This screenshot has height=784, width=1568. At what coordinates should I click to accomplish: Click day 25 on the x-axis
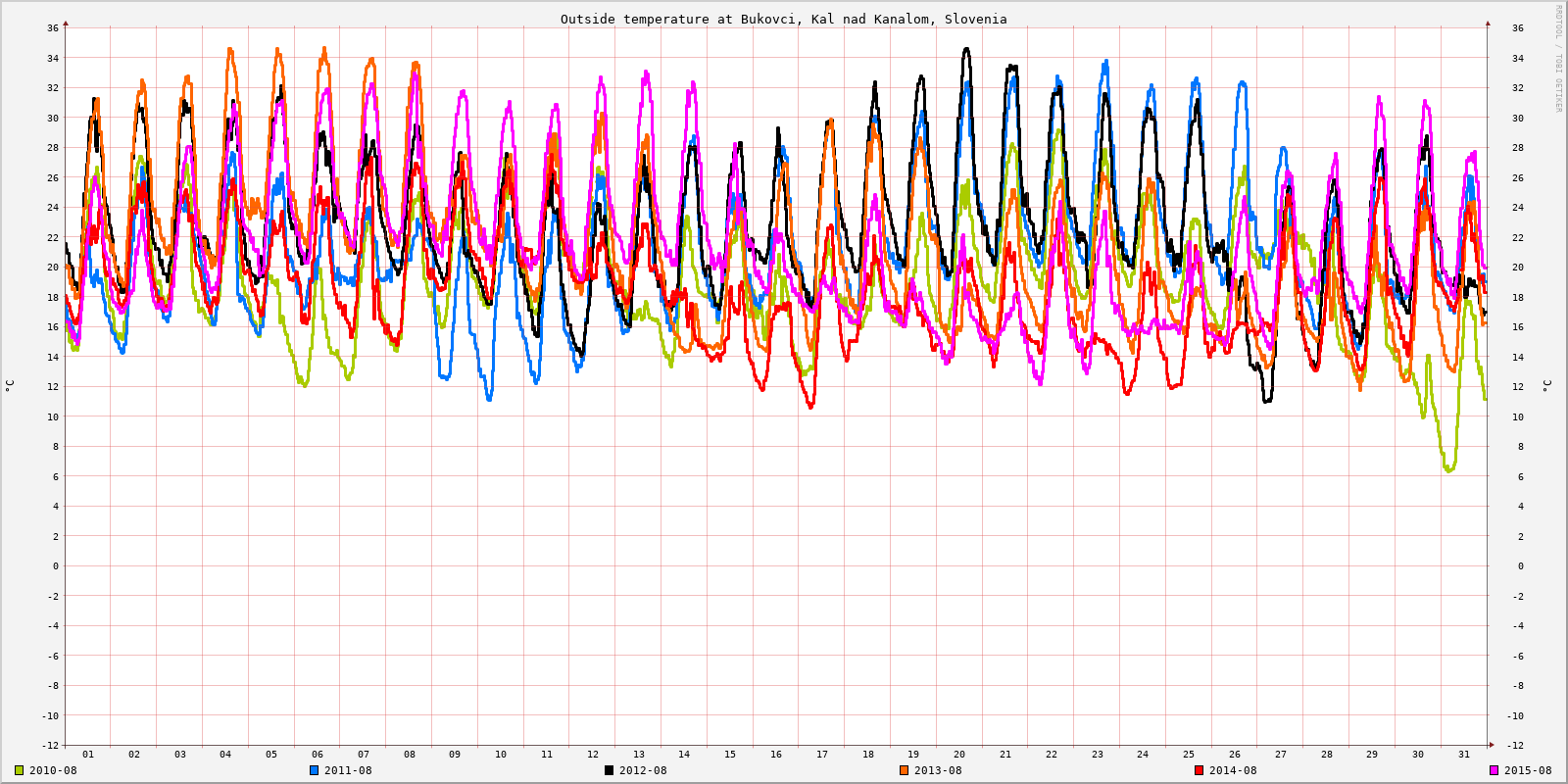pos(1189,754)
